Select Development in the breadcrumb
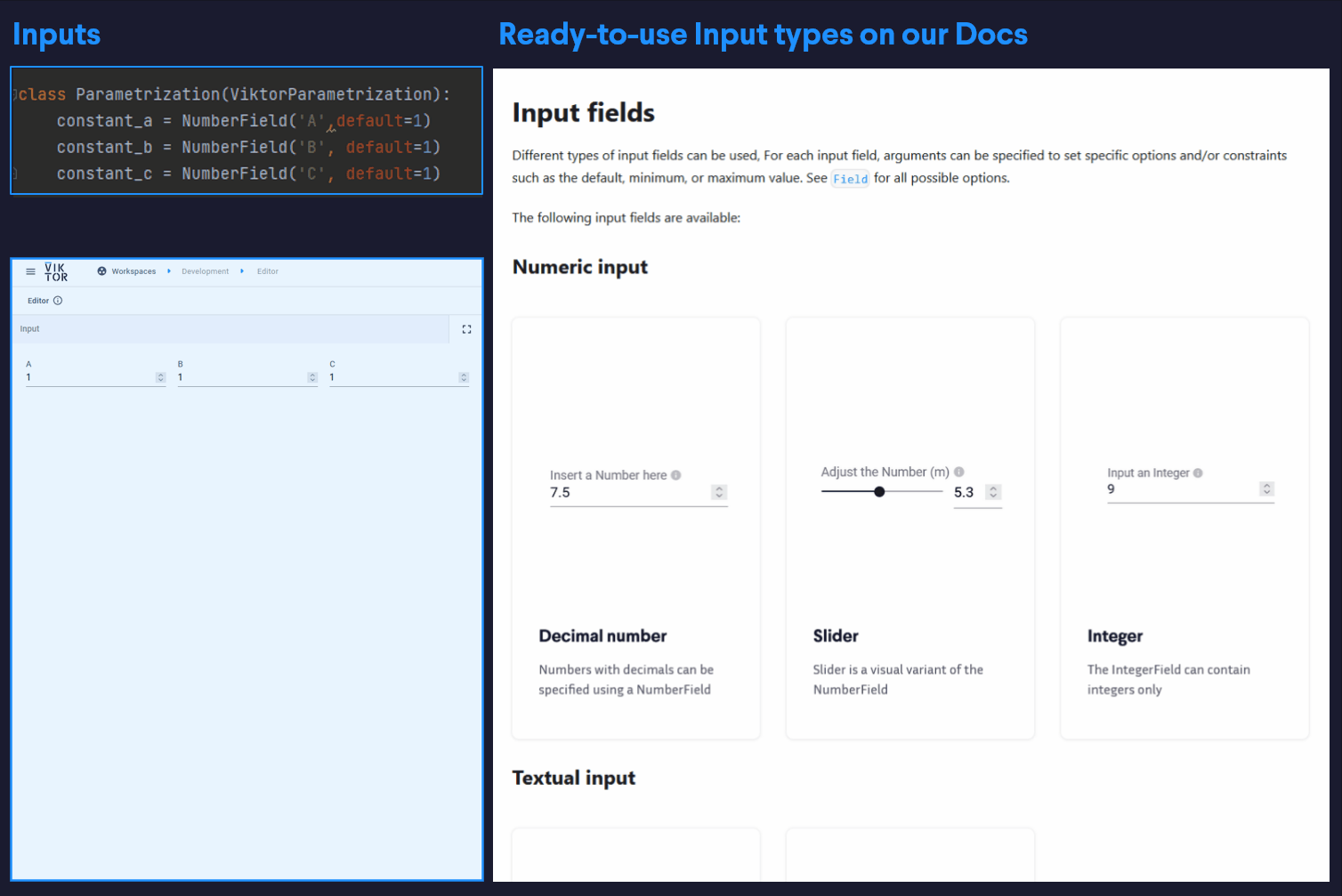Image resolution: width=1342 pixels, height=896 pixels. tap(205, 271)
